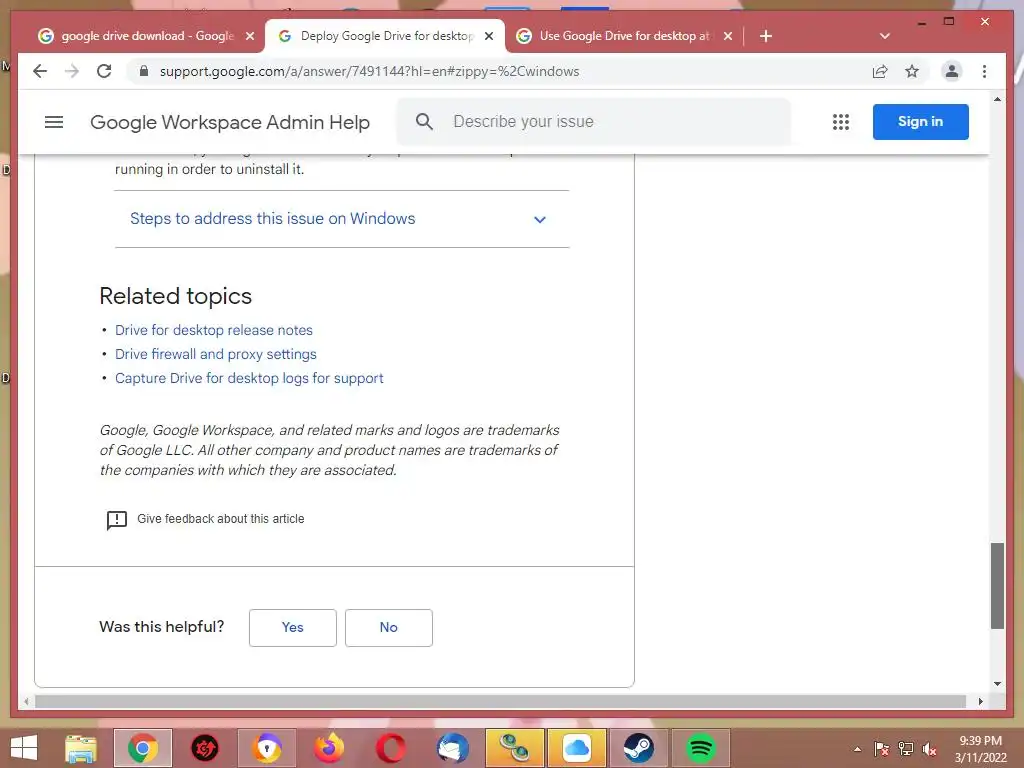Open Drive firewall and proxy settings
1024x768 pixels.
tap(216, 354)
